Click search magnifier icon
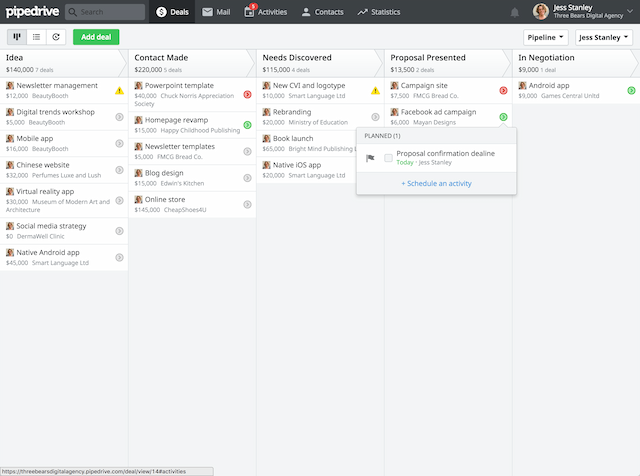The width and height of the screenshot is (640, 476). (73, 12)
